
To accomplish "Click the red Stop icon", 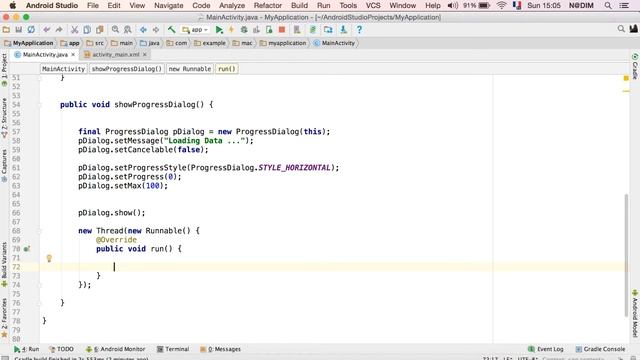I will (282, 30).
